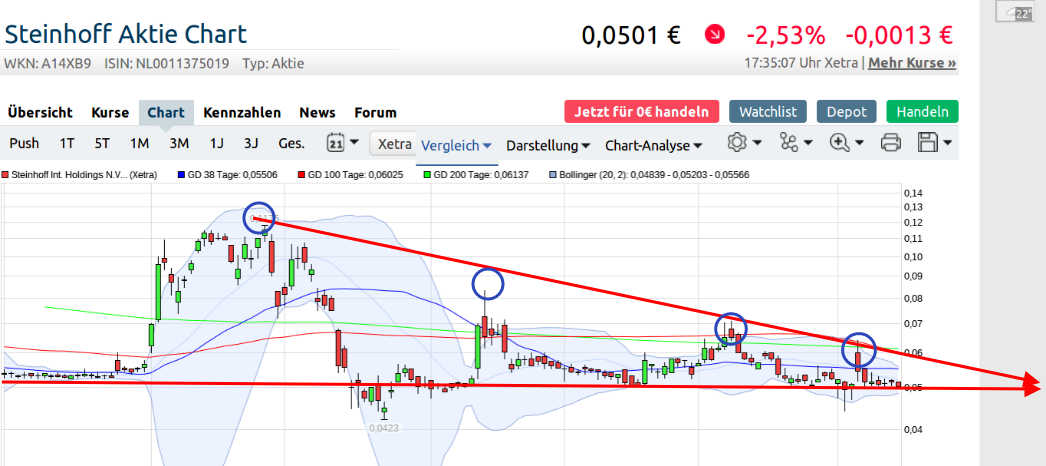Click the Typ: Aktie text
1046x466 pixels.
click(x=273, y=64)
